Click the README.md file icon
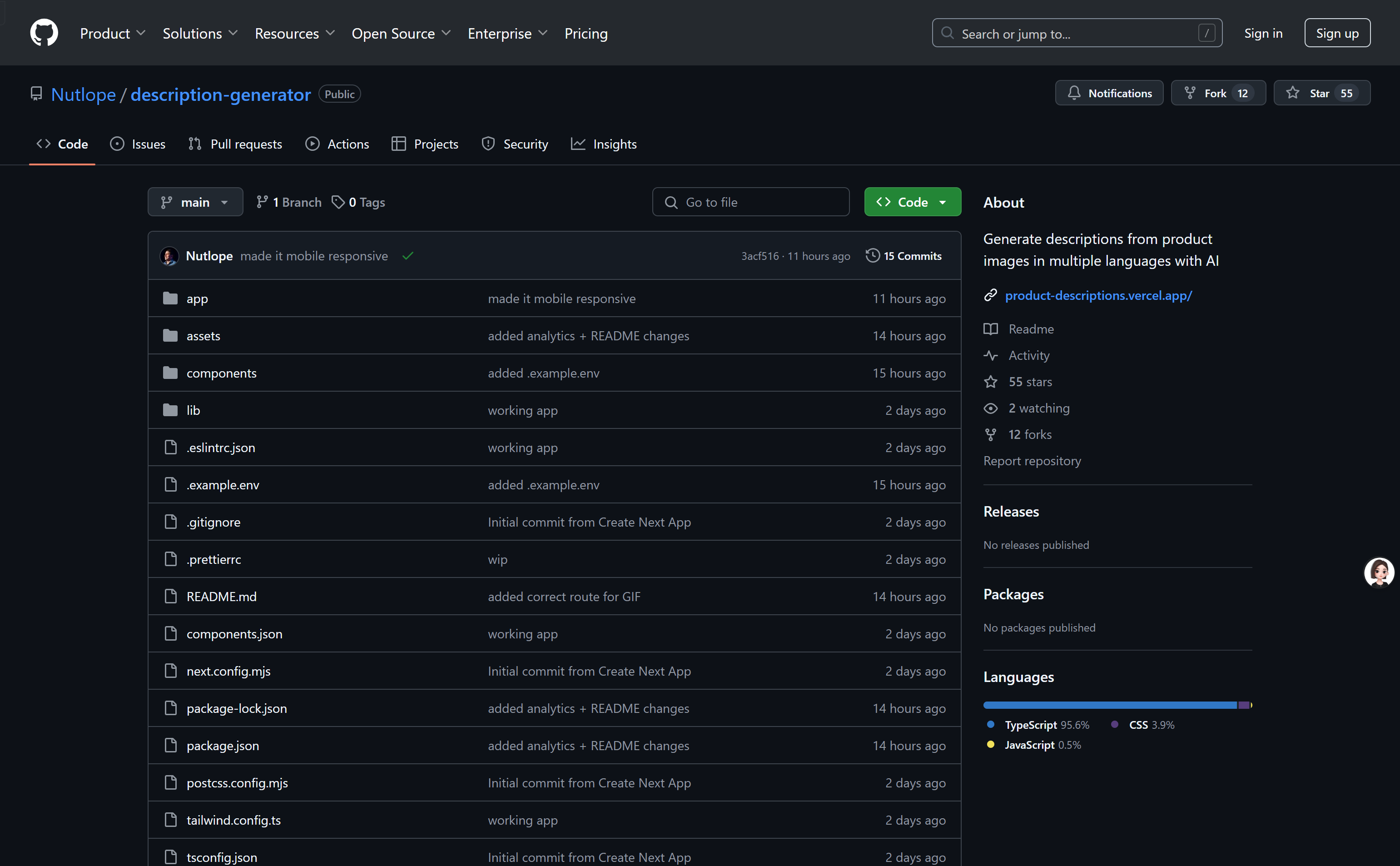This screenshot has width=1400, height=866. click(x=170, y=596)
